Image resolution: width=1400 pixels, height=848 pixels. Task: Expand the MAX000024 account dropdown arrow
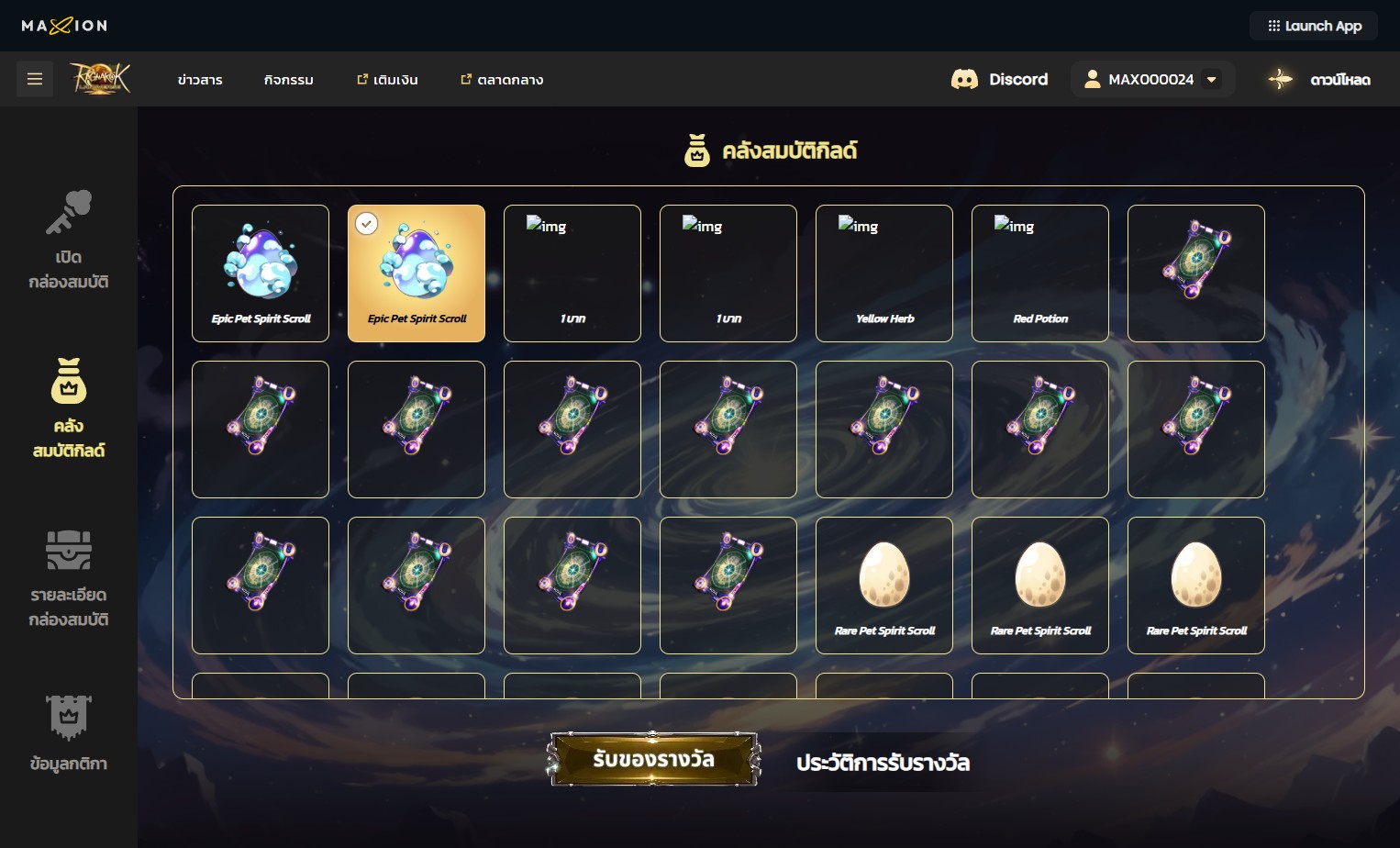tap(1212, 79)
